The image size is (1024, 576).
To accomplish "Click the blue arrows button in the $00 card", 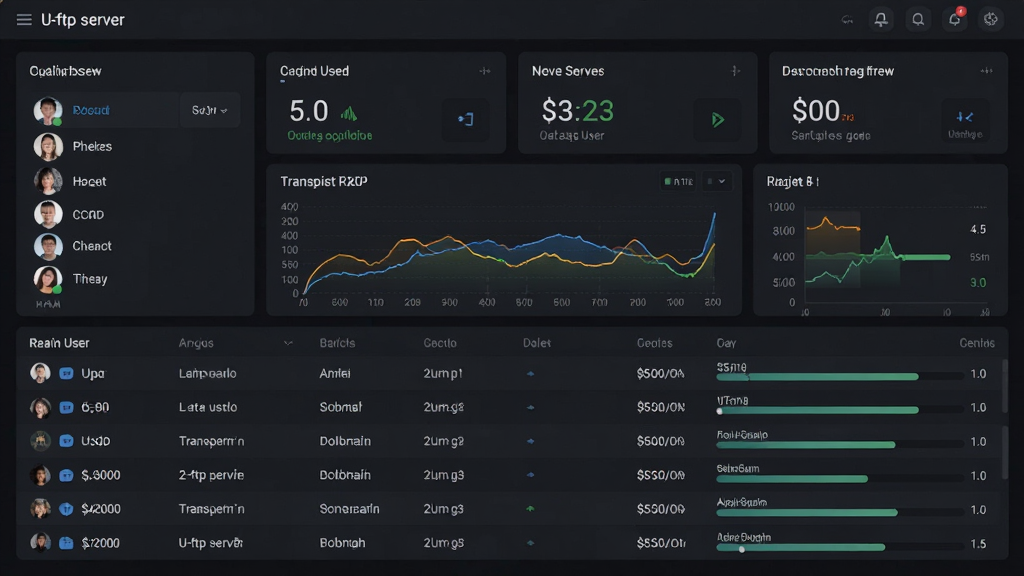I will 965,118.
